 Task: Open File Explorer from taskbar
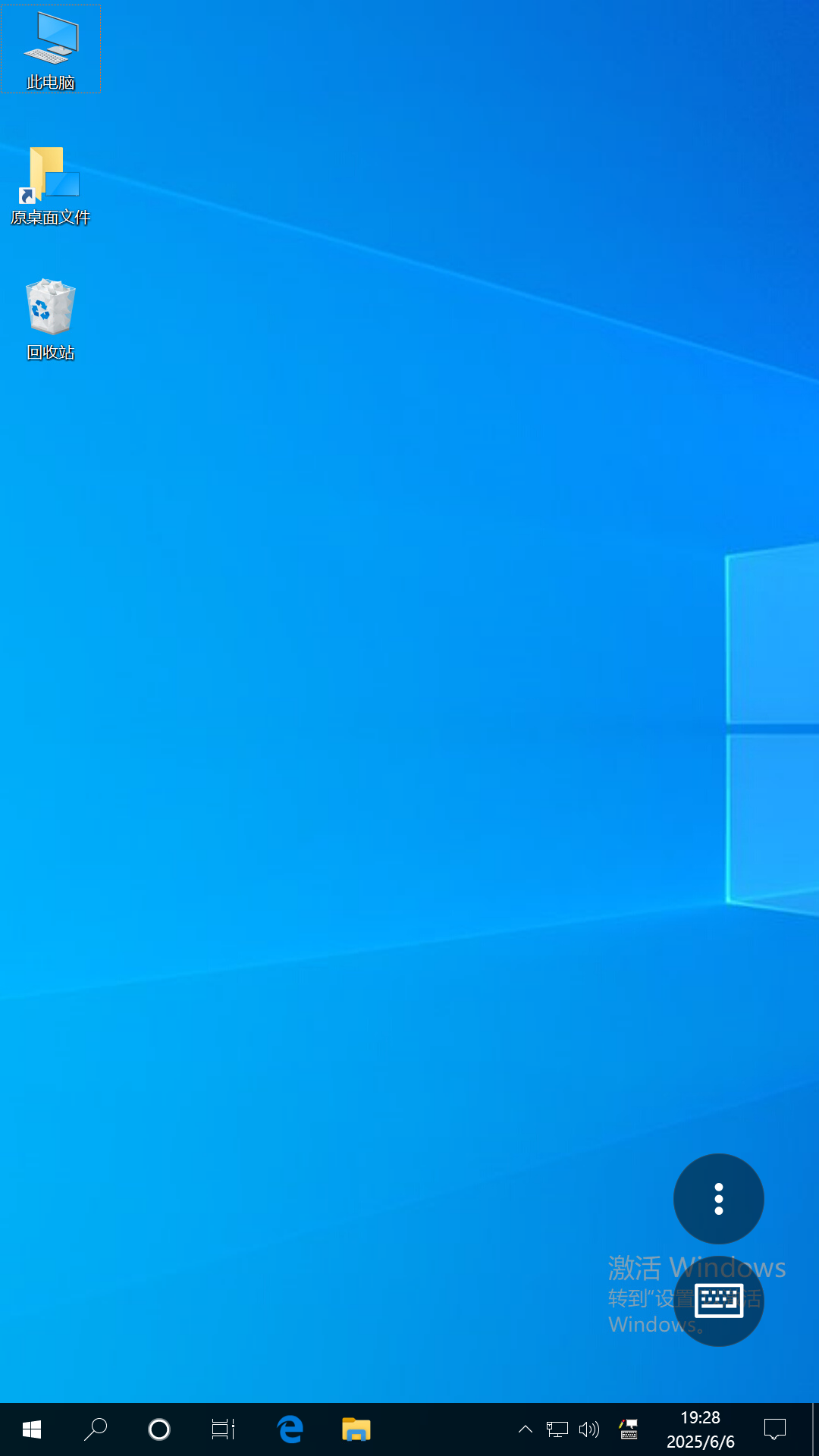click(x=356, y=1429)
